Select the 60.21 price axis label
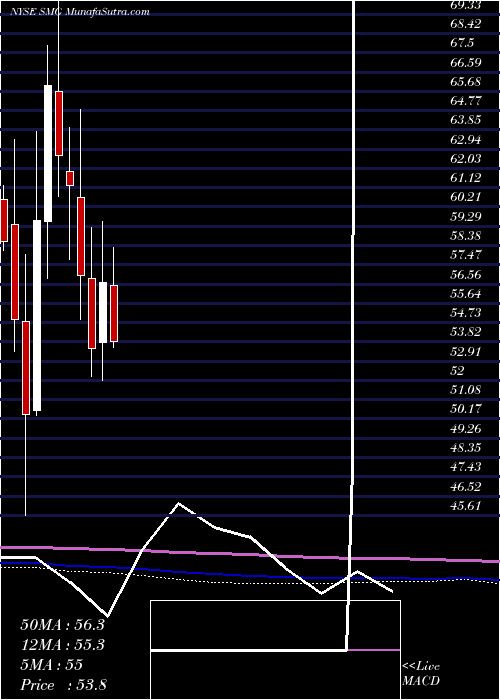The image size is (500, 700). [466, 197]
